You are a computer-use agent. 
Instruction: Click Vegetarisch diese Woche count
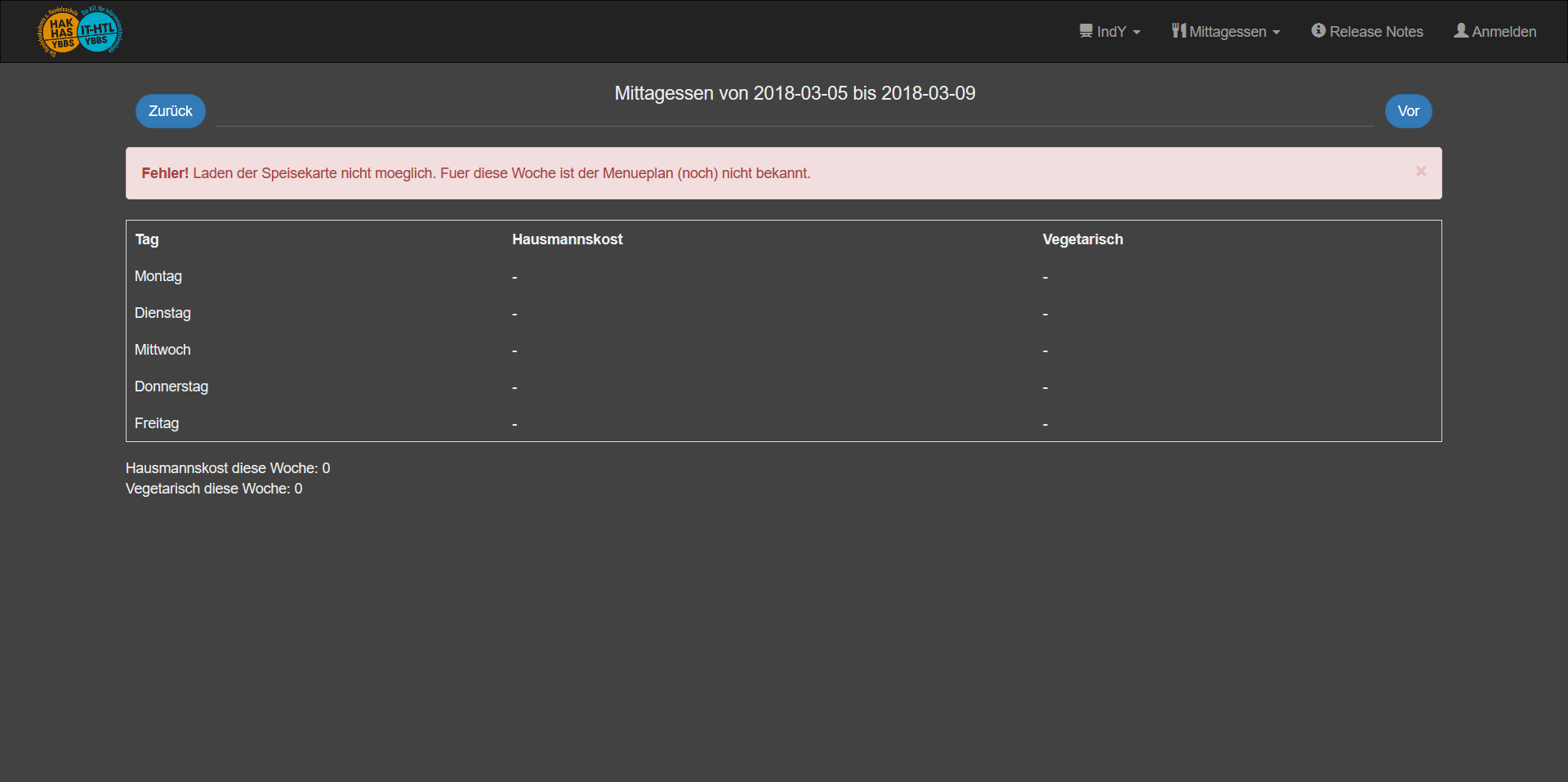point(214,489)
